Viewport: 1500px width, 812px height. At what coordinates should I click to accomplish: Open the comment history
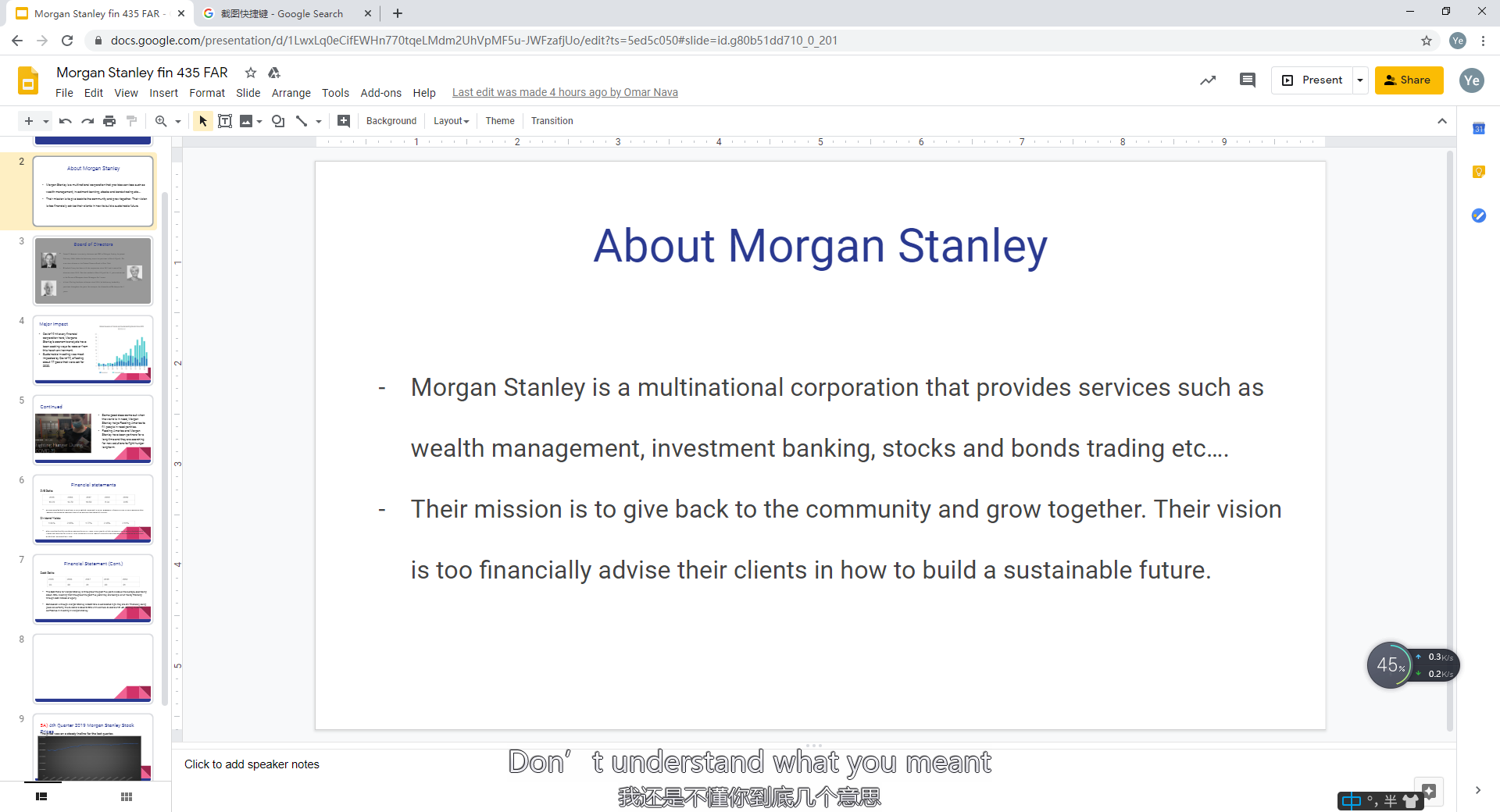point(1248,80)
